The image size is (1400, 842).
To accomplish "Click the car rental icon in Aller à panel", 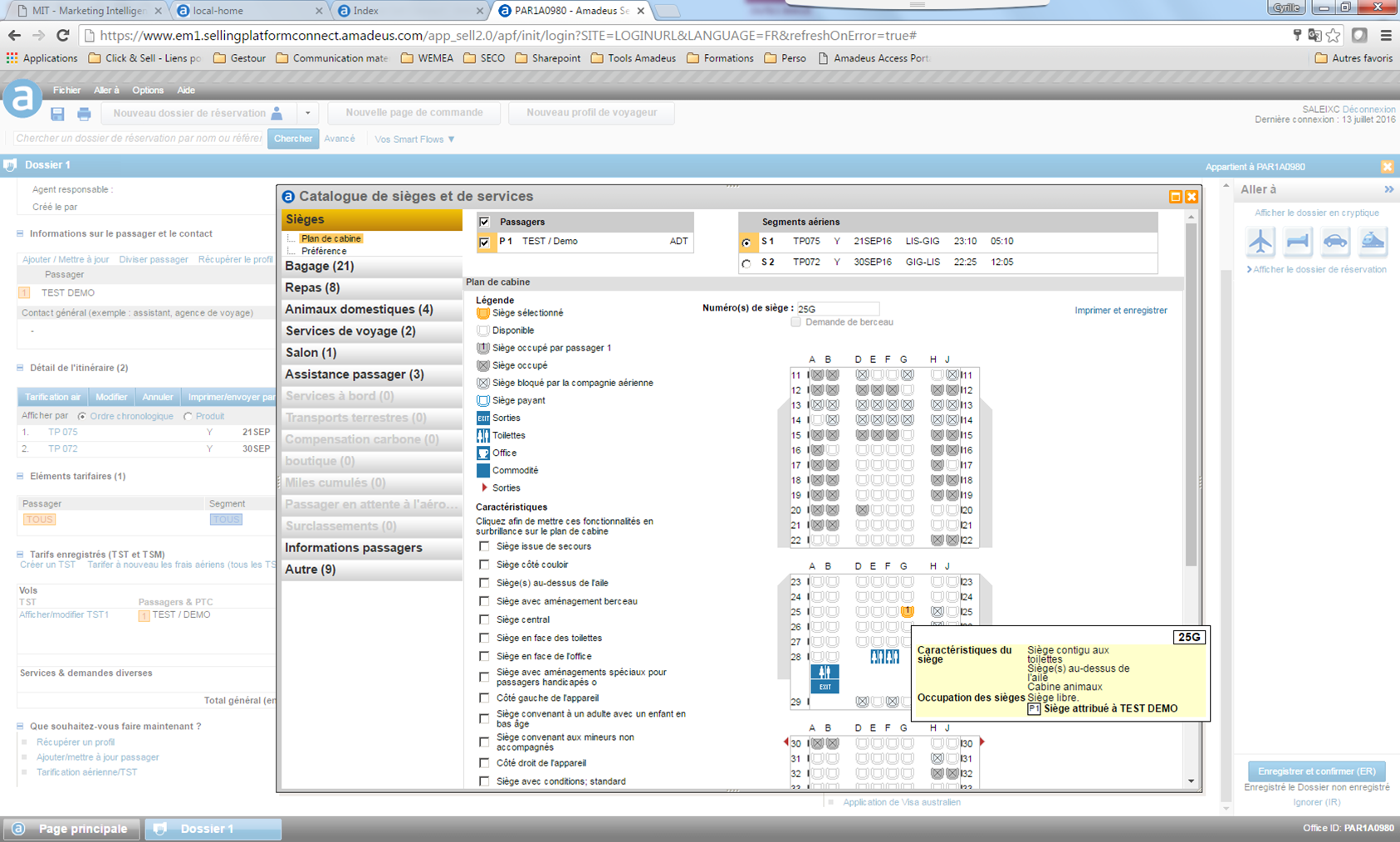I will point(1335,241).
